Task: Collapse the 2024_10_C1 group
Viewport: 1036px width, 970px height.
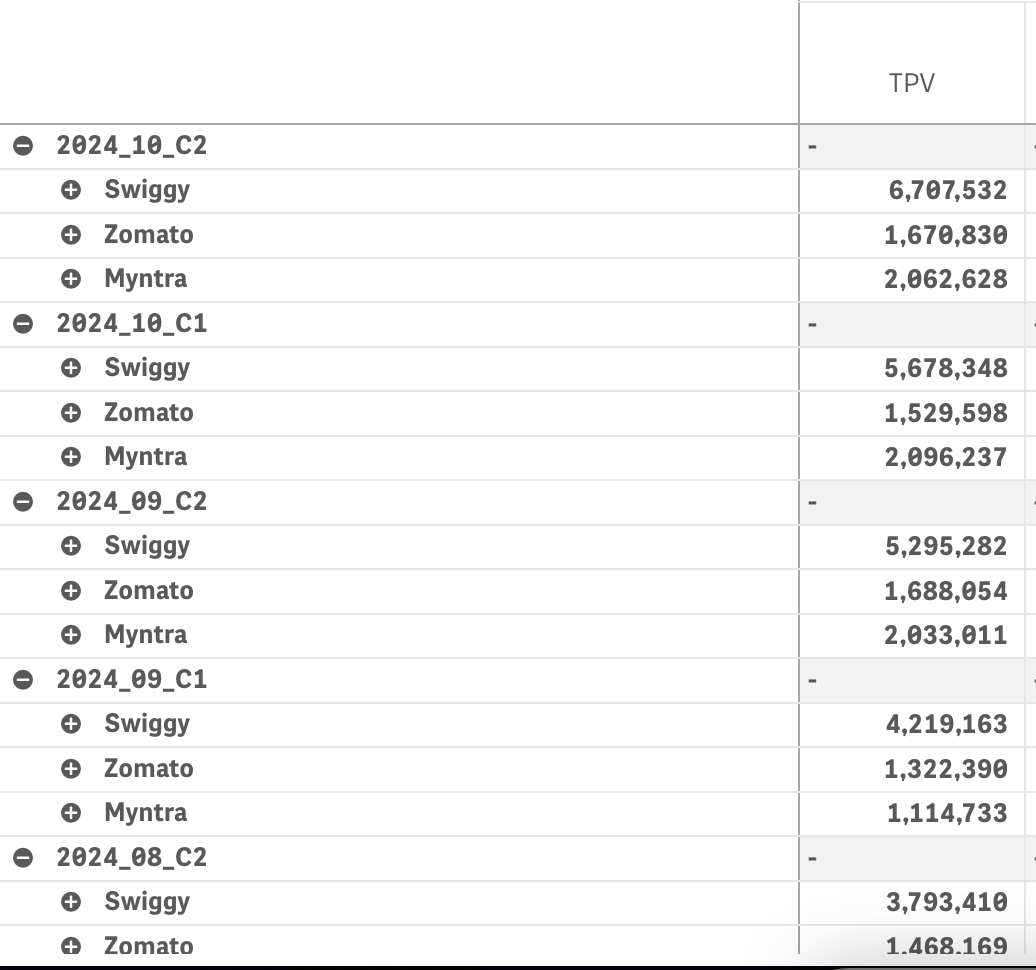Action: (x=23, y=324)
